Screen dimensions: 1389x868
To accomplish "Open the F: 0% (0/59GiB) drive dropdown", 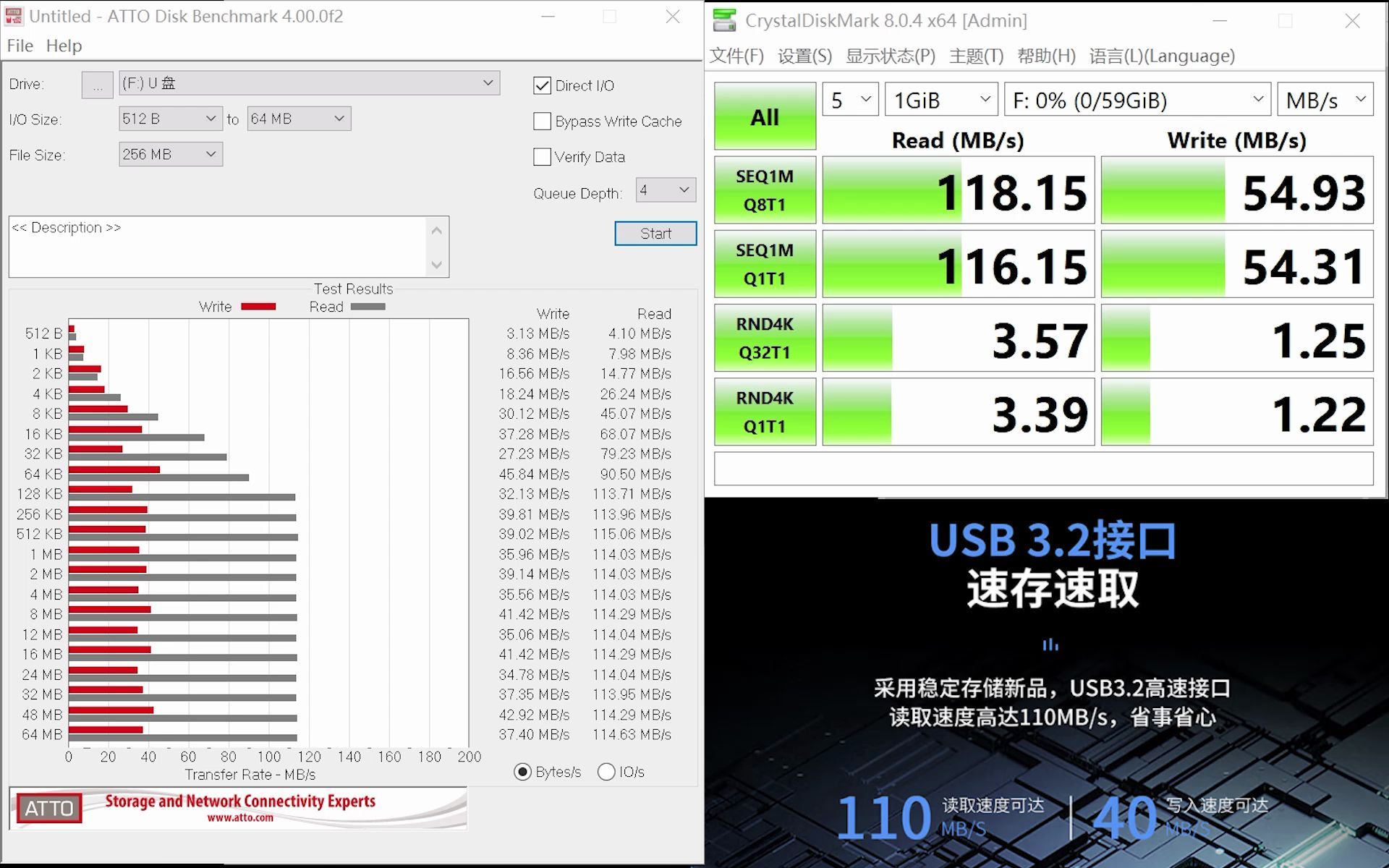I will click(x=1137, y=100).
